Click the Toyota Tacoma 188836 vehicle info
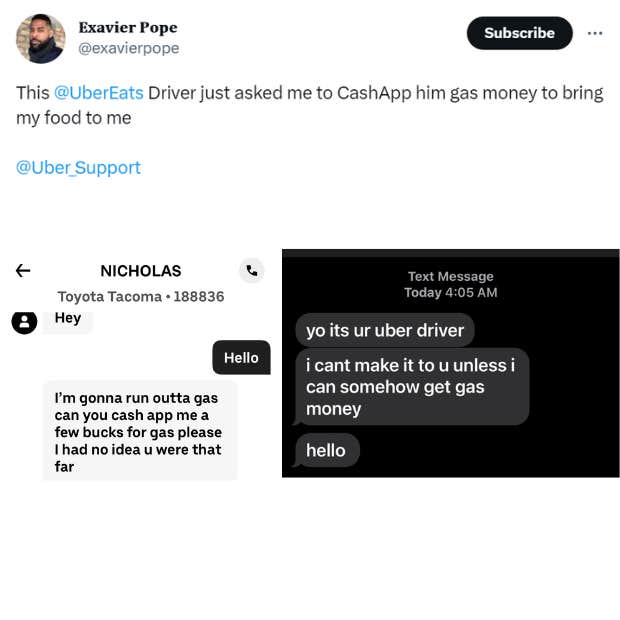Screen dimensions: 620x620 pyautogui.click(x=141, y=296)
